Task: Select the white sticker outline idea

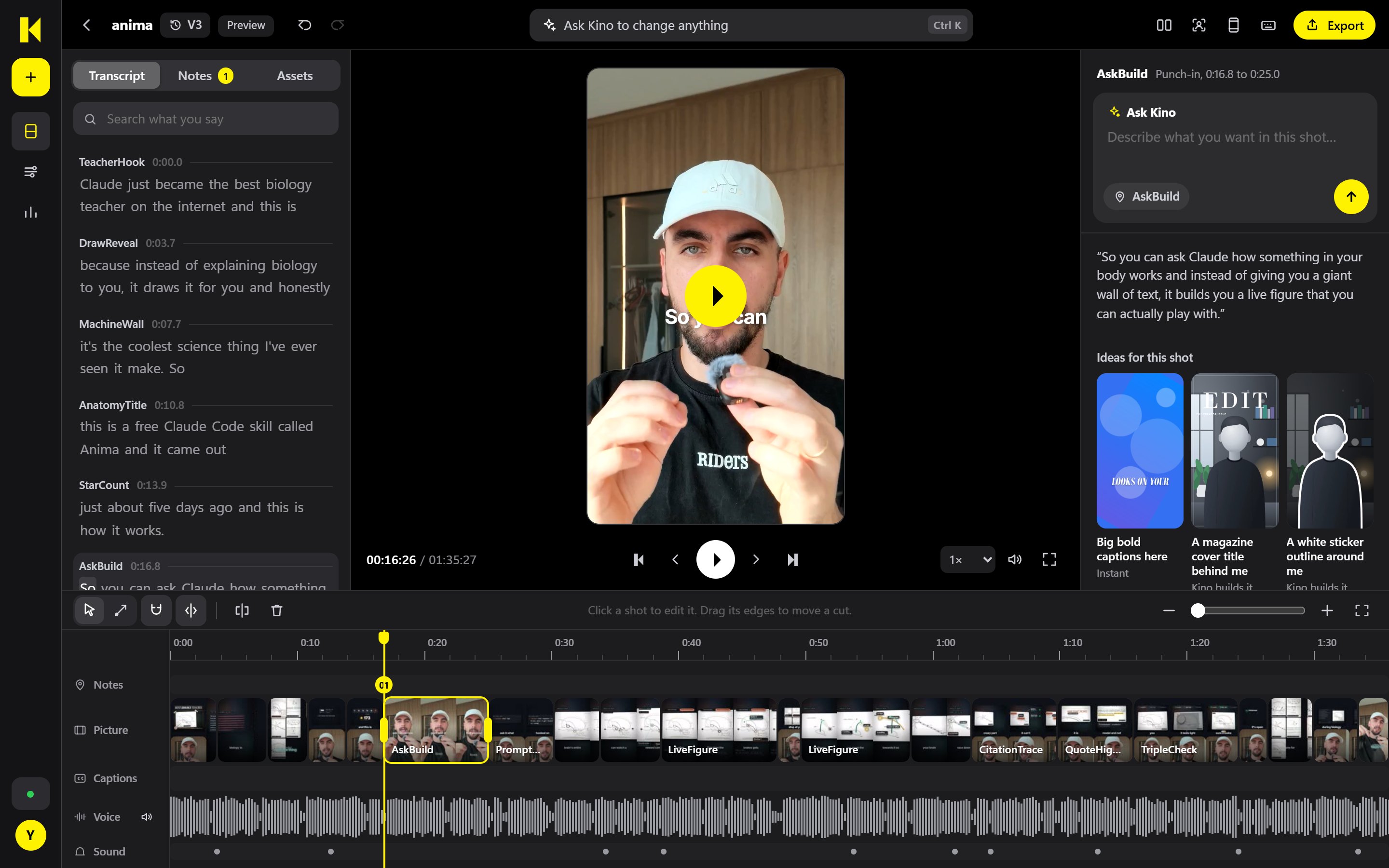Action: (1329, 481)
